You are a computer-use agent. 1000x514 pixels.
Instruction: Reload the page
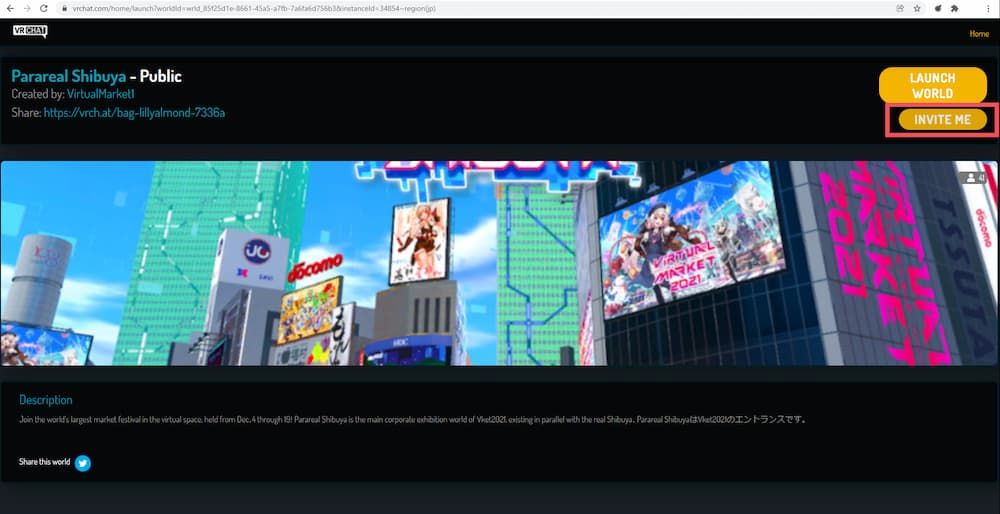click(x=43, y=9)
